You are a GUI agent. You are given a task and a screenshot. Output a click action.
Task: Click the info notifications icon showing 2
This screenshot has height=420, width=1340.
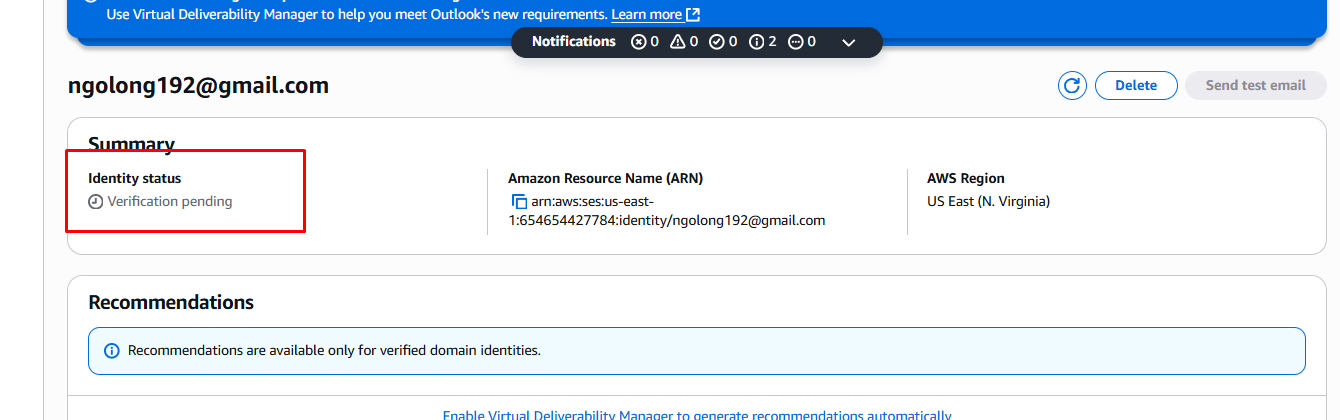point(756,42)
